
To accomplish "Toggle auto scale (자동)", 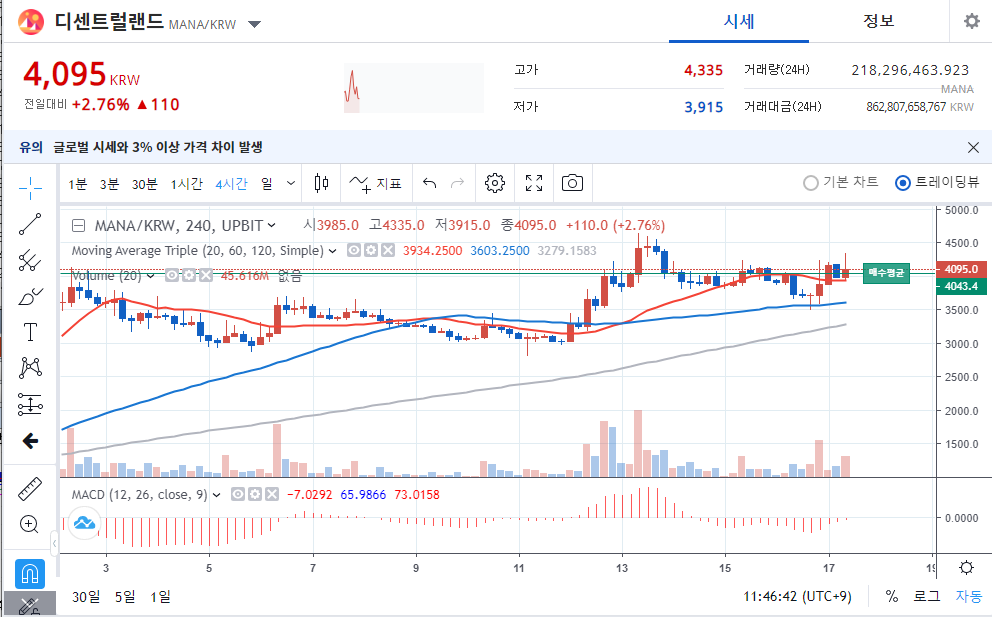I will pos(969,596).
